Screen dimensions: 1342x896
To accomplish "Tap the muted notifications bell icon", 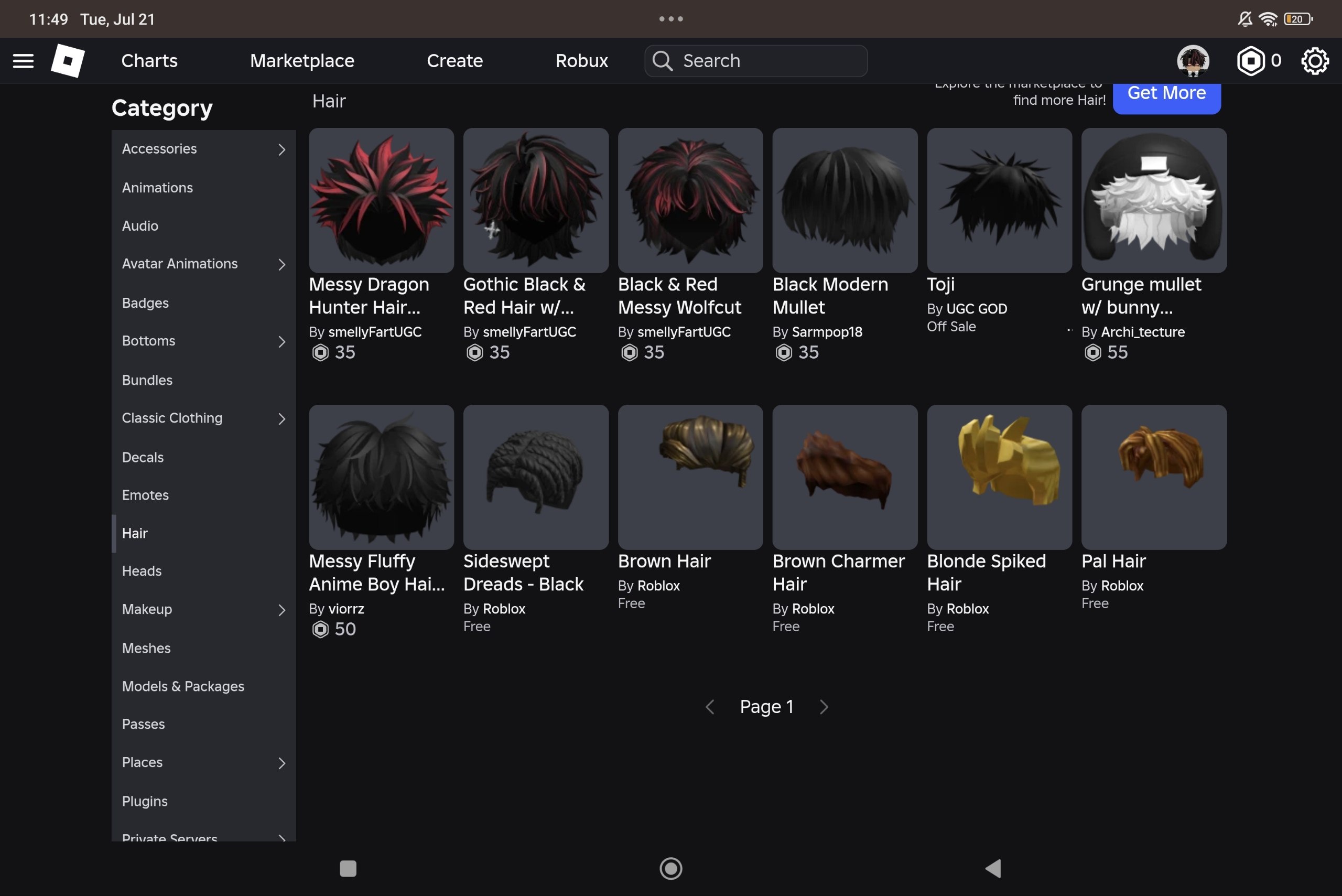I will pyautogui.click(x=1245, y=19).
